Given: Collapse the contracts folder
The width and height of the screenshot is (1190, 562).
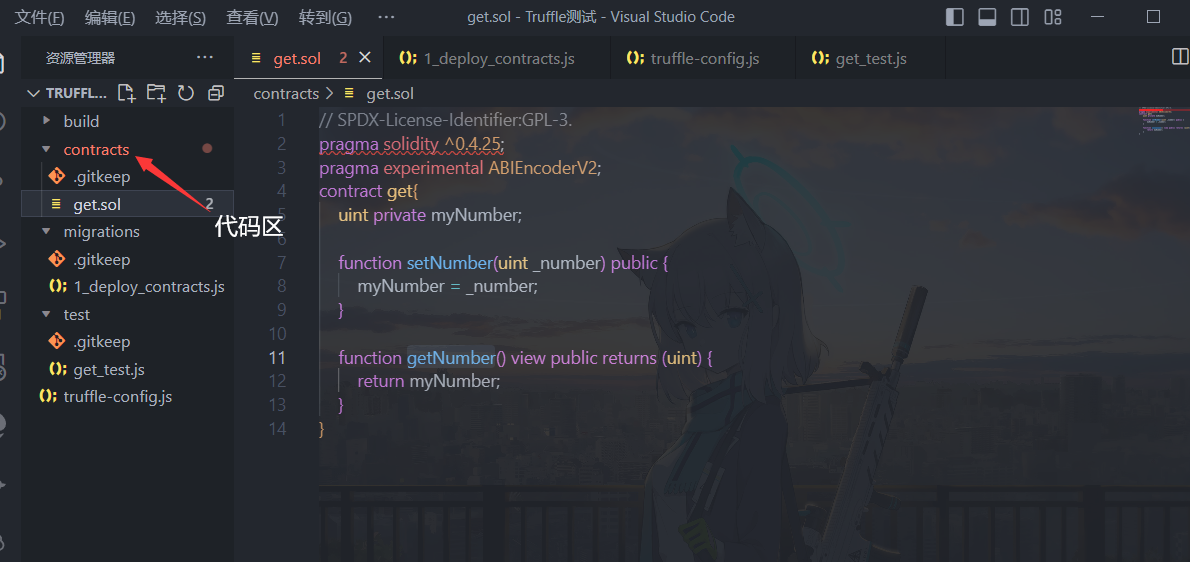Looking at the screenshot, I should pyautogui.click(x=47, y=149).
